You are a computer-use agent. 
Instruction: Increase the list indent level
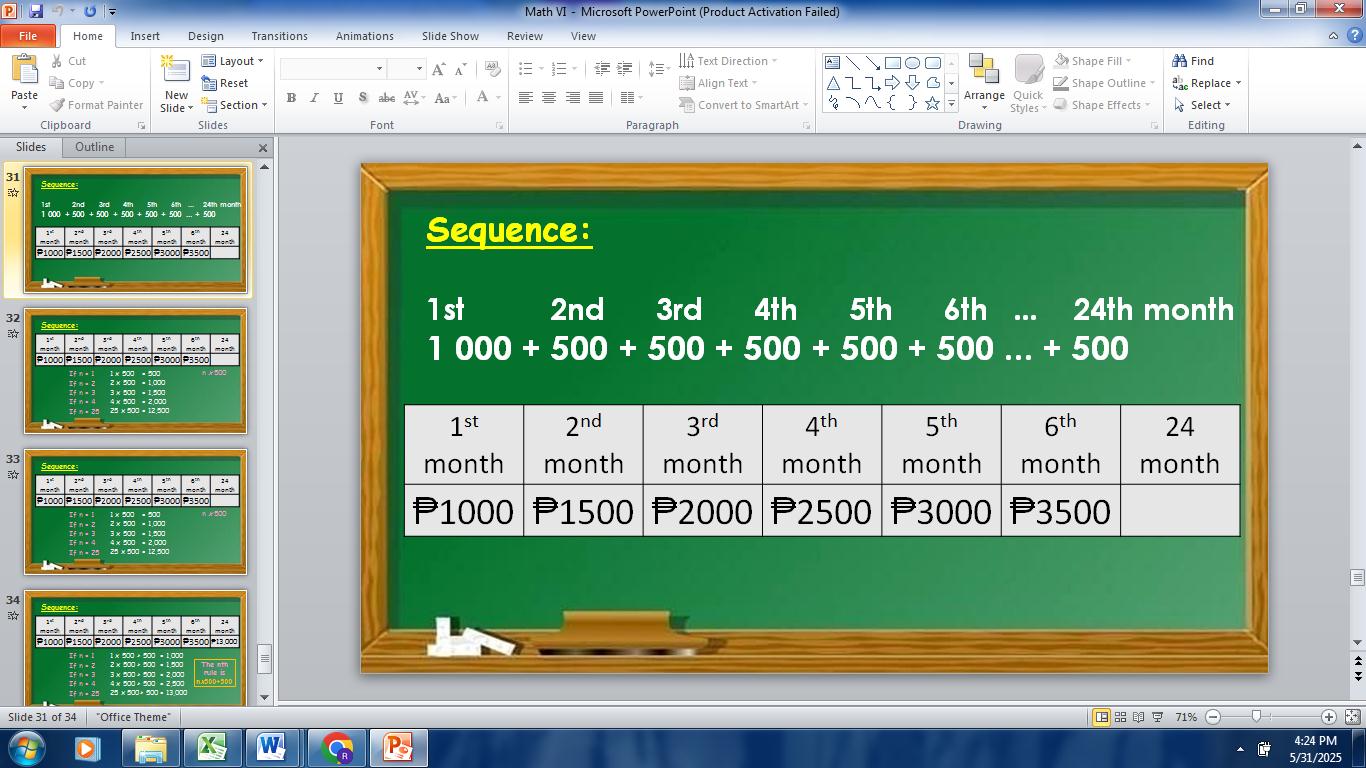click(625, 69)
